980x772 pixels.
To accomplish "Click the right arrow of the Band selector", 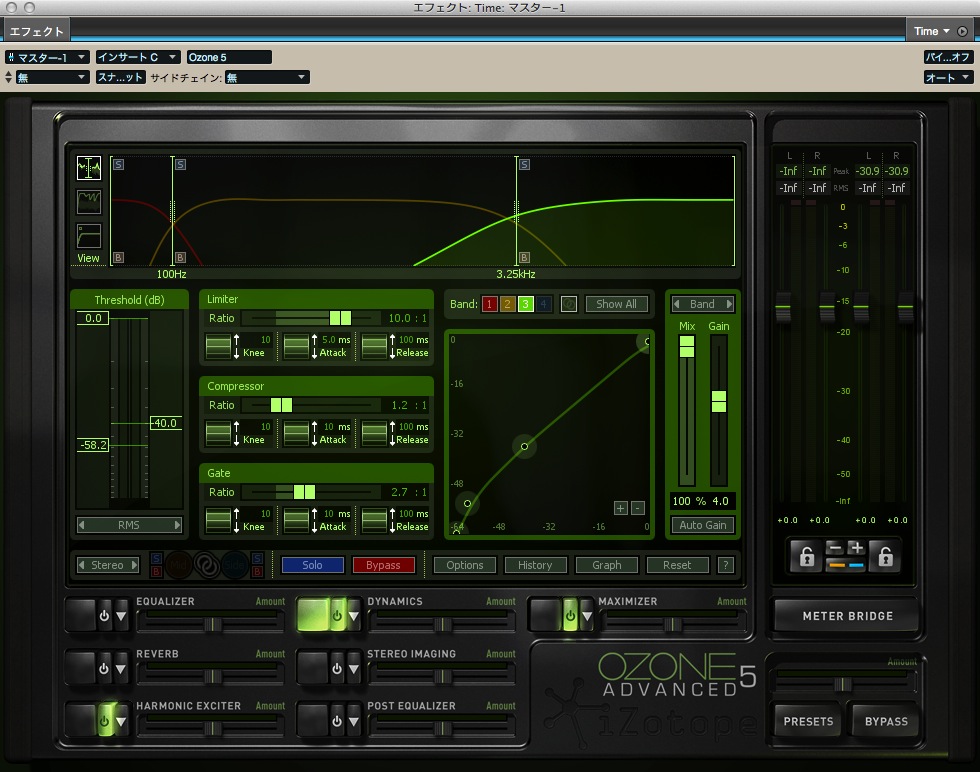I will pos(729,304).
